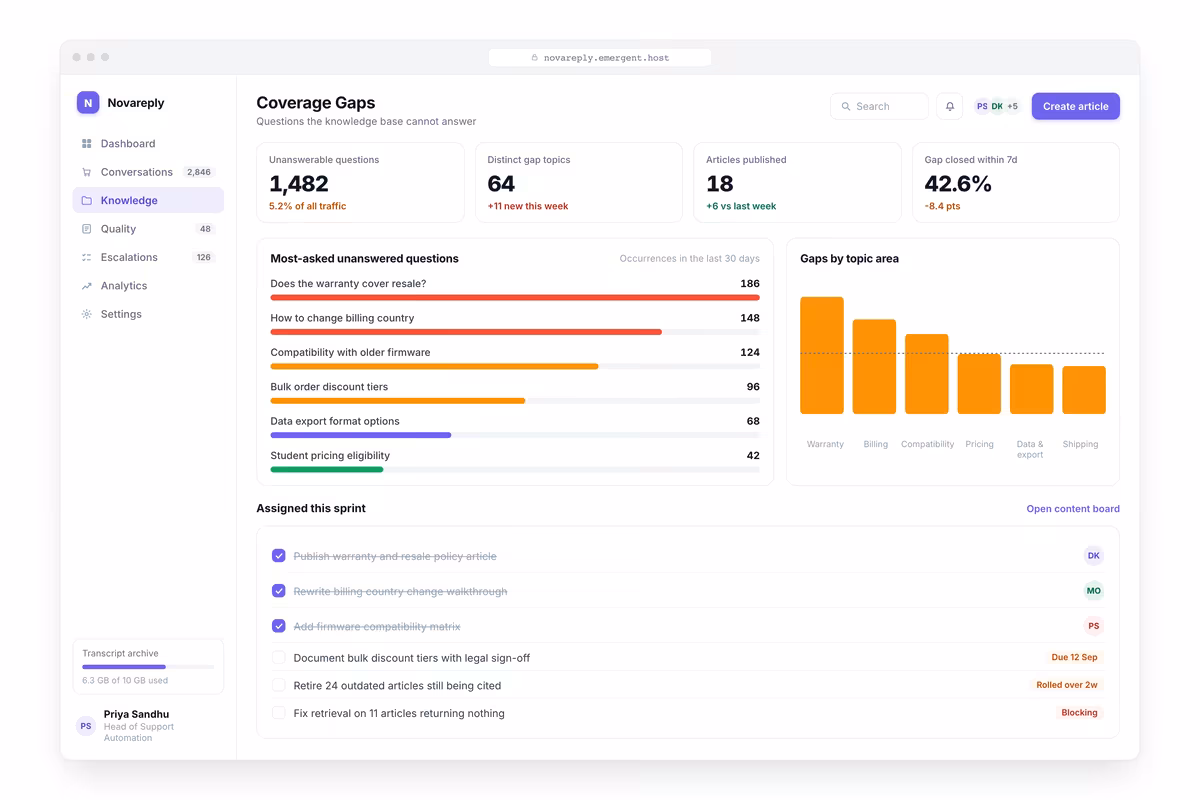Open content board link

1073,509
